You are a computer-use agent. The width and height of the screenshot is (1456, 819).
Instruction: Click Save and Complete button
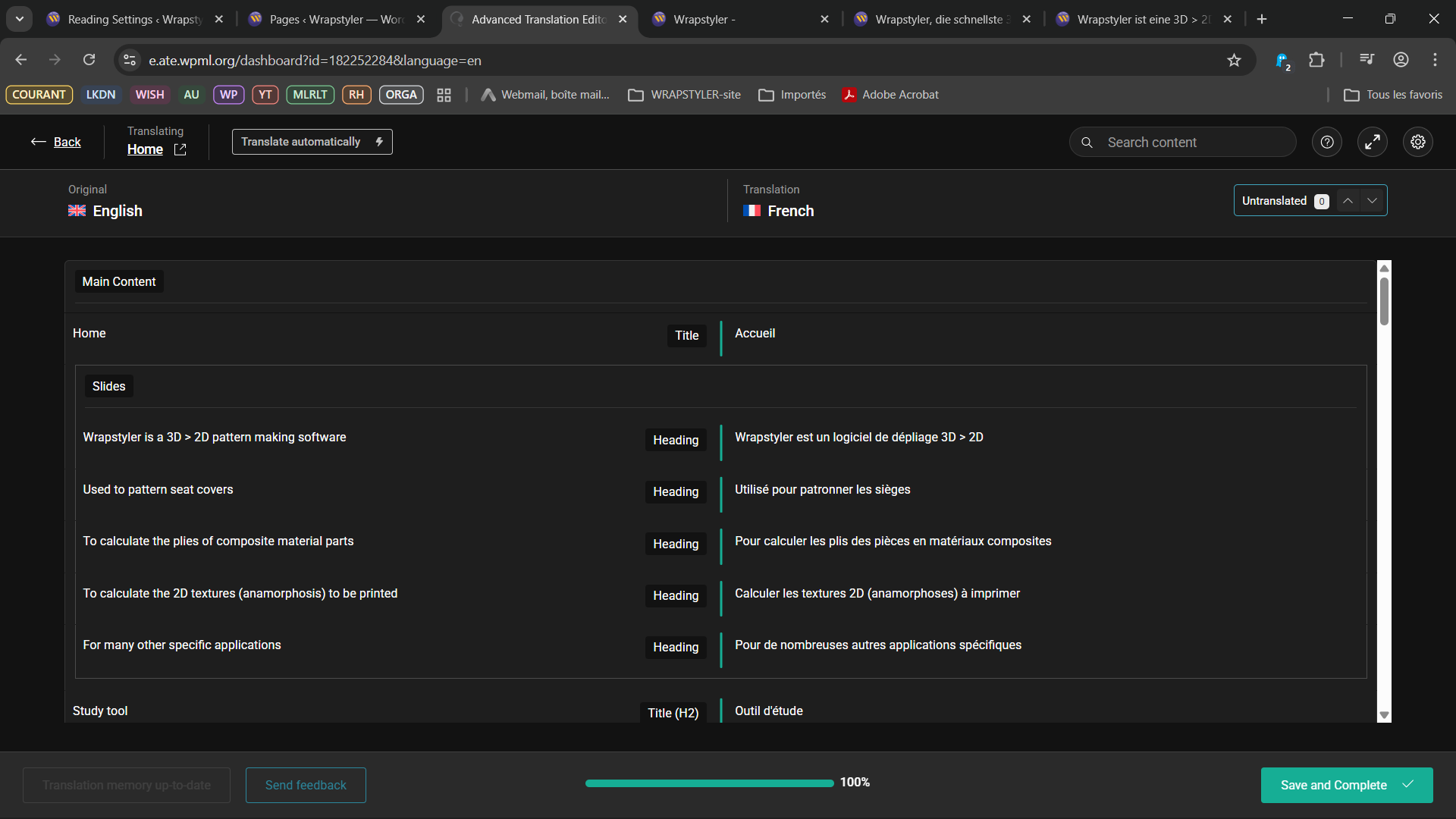coord(1346,785)
